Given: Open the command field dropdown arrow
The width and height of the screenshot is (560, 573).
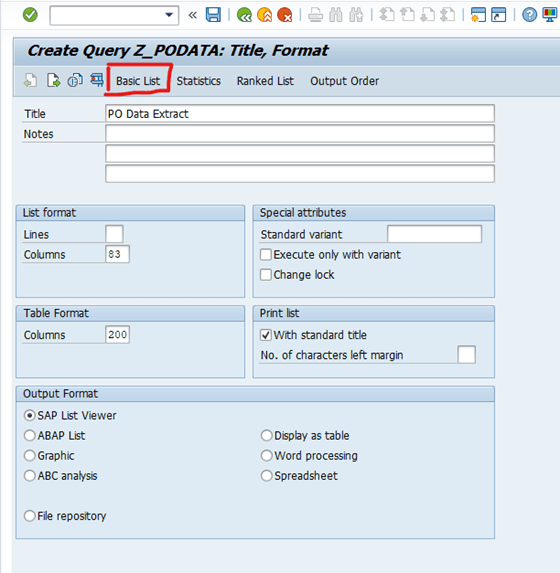Looking at the screenshot, I should pos(169,15).
